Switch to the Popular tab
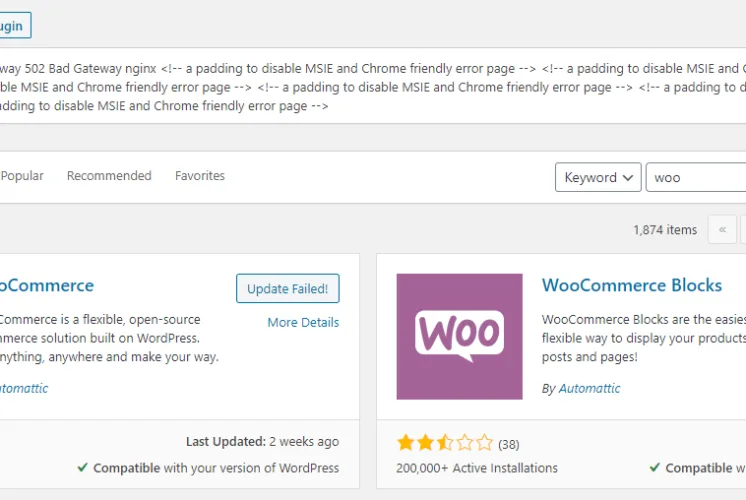Screen dimensions: 746x500 tap(22, 176)
